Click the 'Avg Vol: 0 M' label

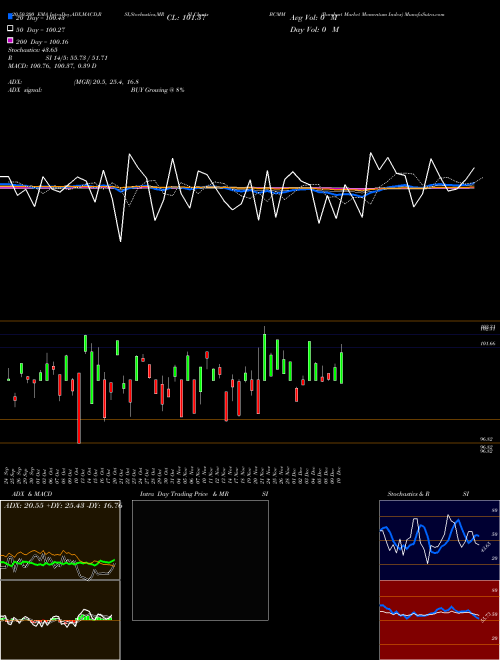[x=314, y=18]
